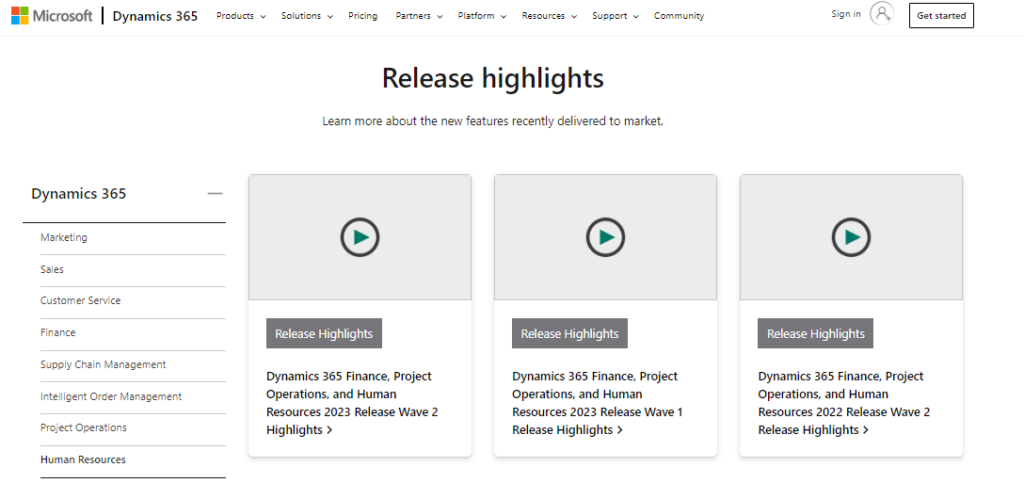Select Marketing in the sidebar

[64, 238]
